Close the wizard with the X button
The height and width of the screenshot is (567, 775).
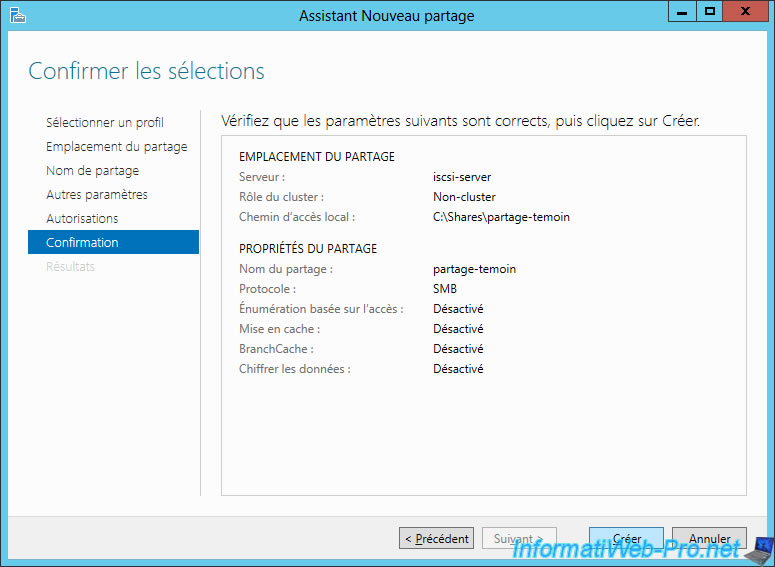[745, 11]
